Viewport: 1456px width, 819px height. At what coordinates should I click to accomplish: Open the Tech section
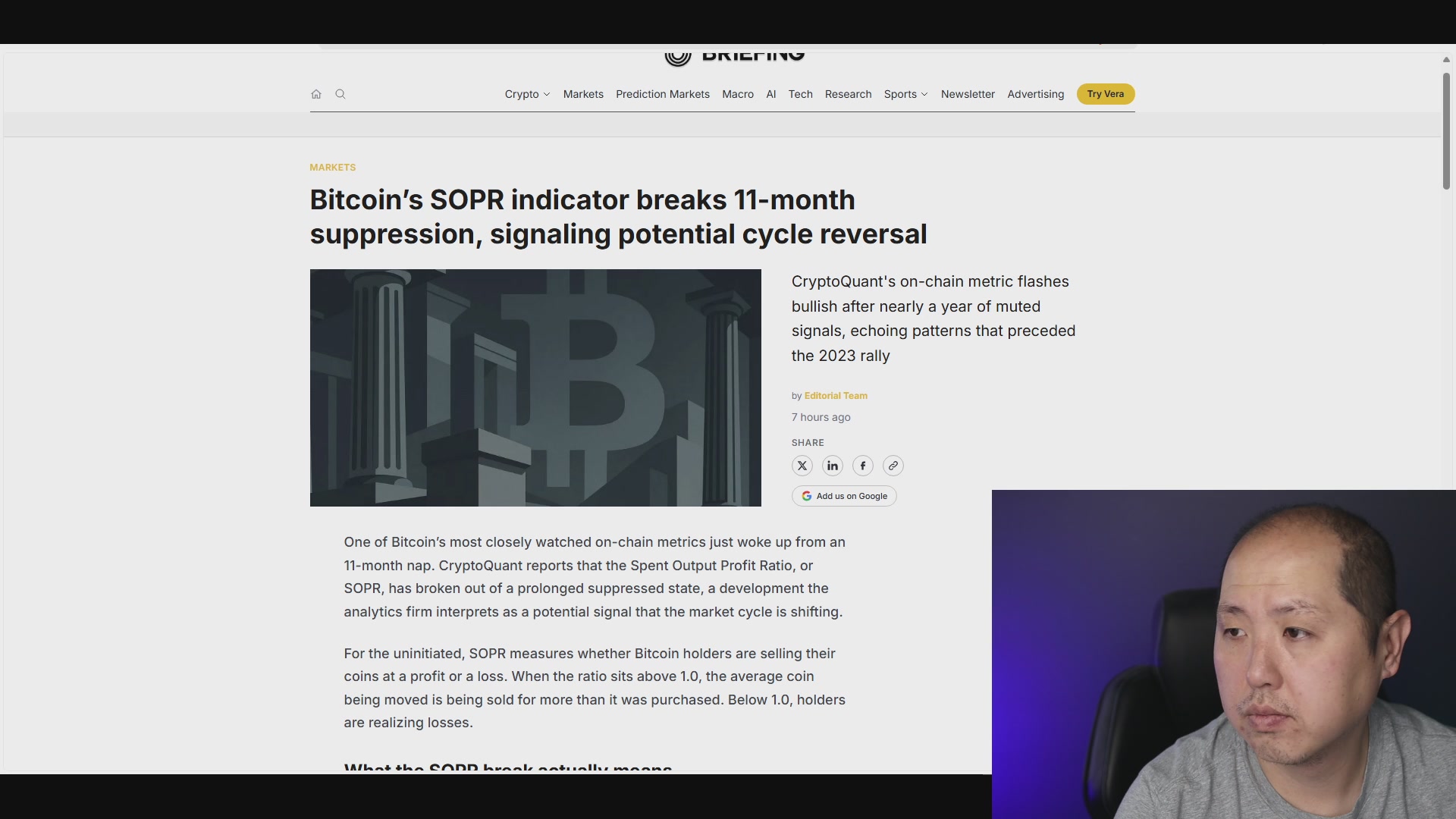point(800,94)
